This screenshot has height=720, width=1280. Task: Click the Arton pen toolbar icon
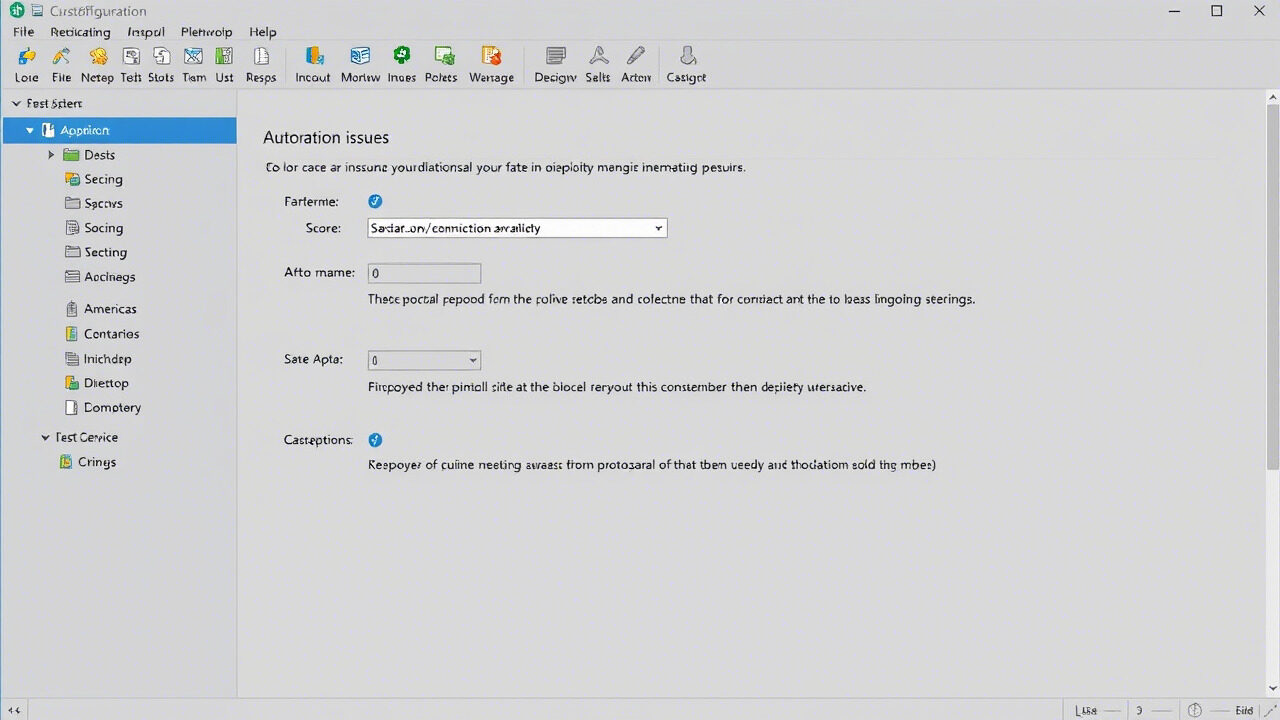pyautogui.click(x=636, y=57)
